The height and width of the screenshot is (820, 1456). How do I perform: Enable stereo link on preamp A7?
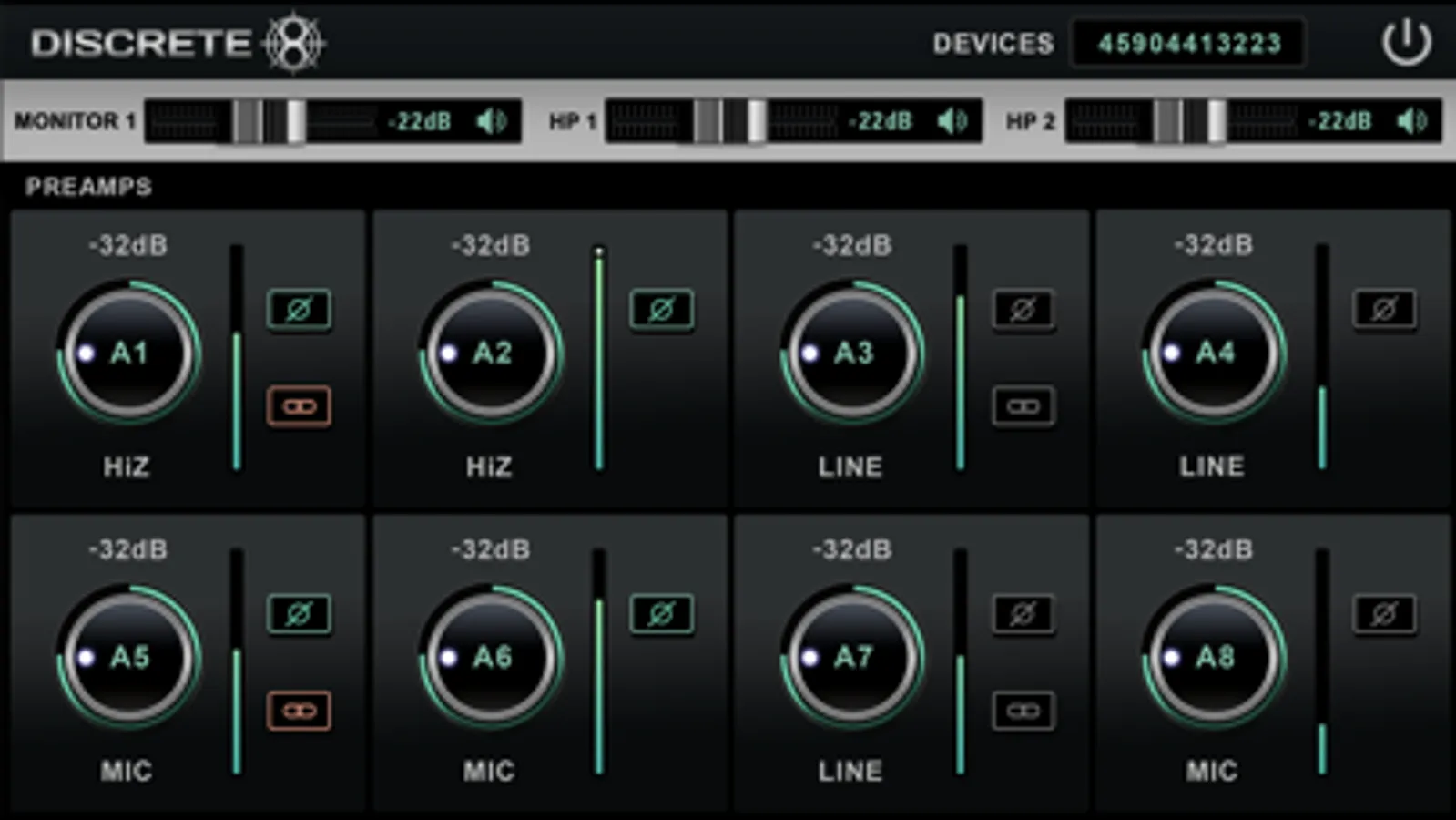1023,711
